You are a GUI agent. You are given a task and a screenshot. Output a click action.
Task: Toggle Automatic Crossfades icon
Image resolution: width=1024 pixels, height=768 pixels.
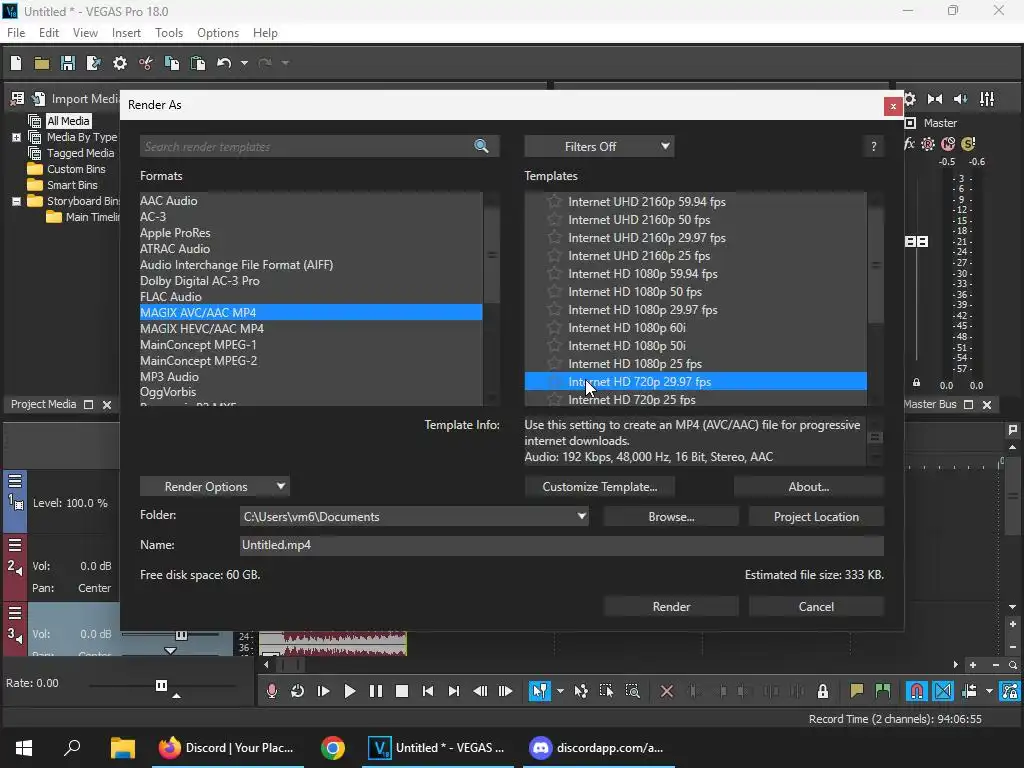point(943,691)
